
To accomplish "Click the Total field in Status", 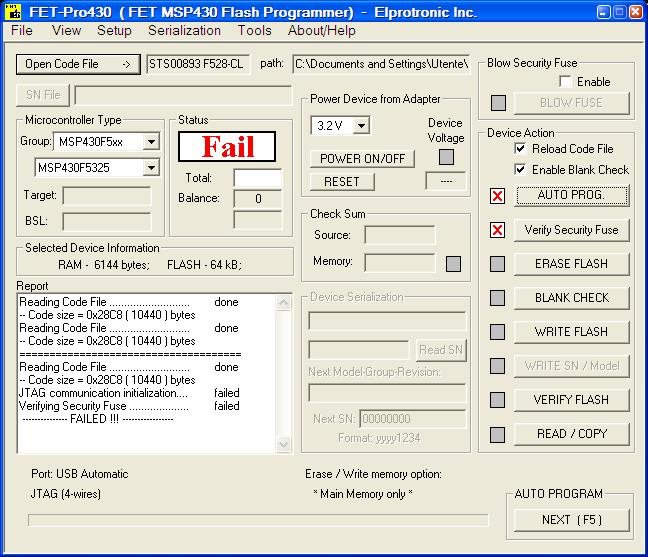I will pyautogui.click(x=257, y=179).
